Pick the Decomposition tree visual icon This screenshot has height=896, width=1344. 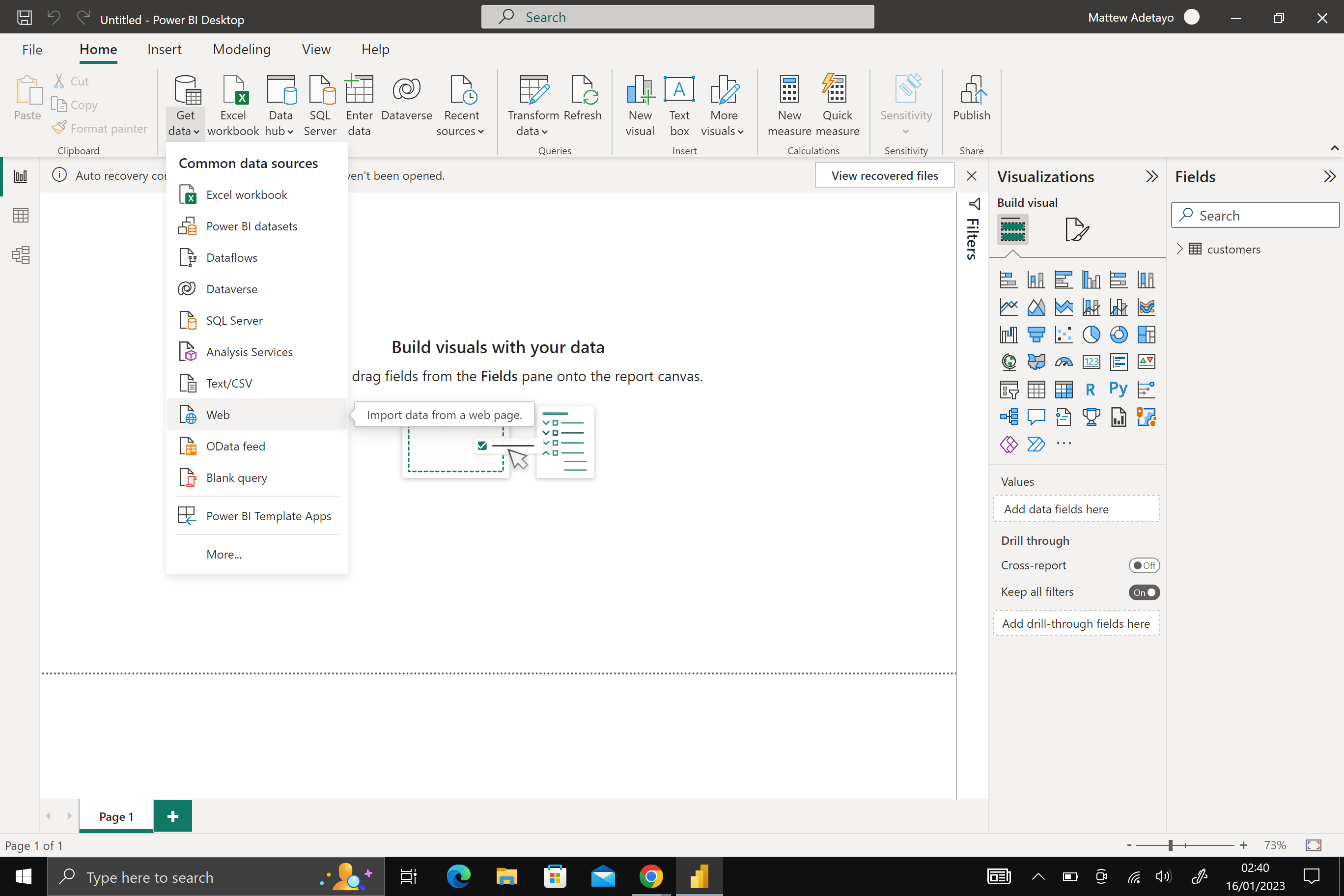pyautogui.click(x=1008, y=417)
